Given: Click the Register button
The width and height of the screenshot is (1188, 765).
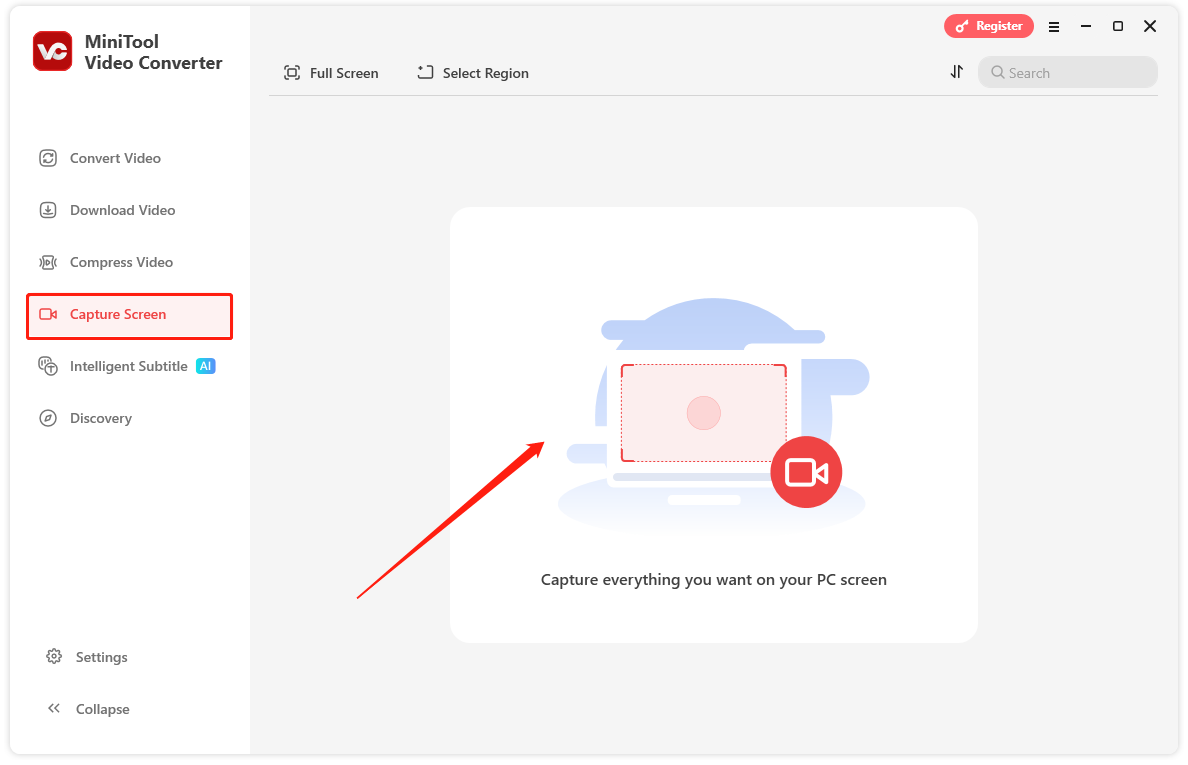Looking at the screenshot, I should (x=988, y=26).
